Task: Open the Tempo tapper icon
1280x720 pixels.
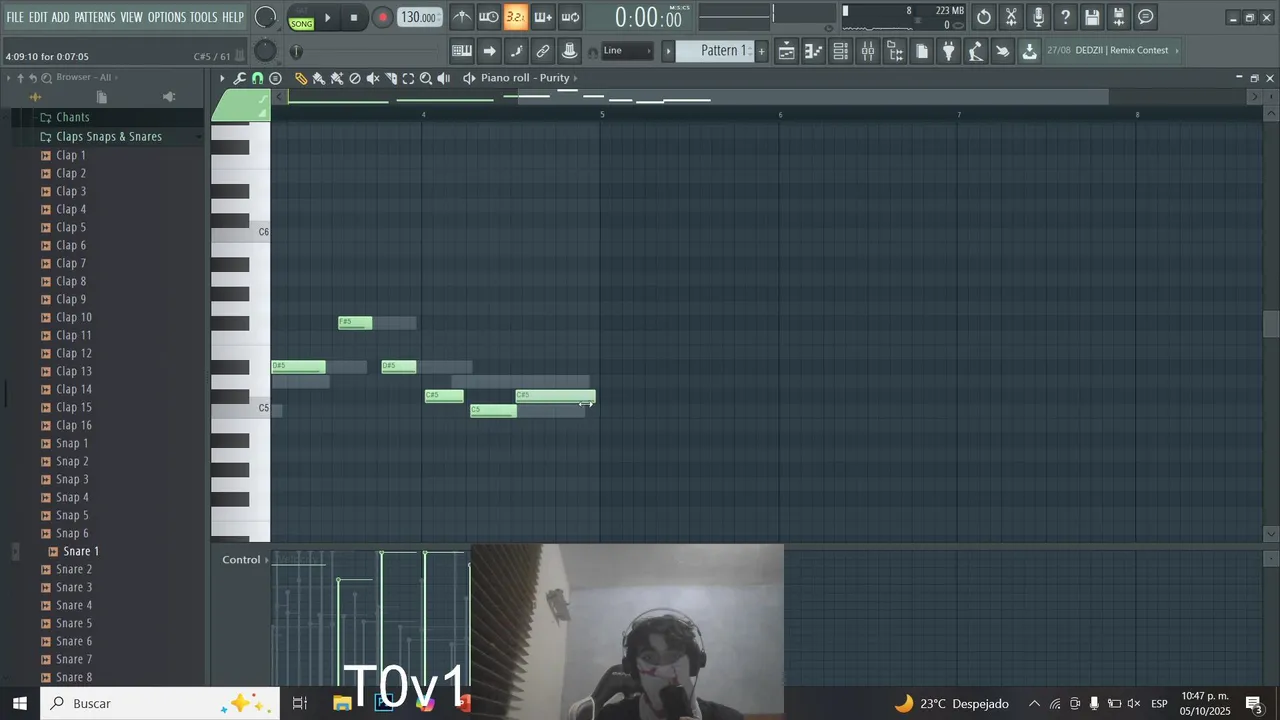Action: click(x=976, y=51)
